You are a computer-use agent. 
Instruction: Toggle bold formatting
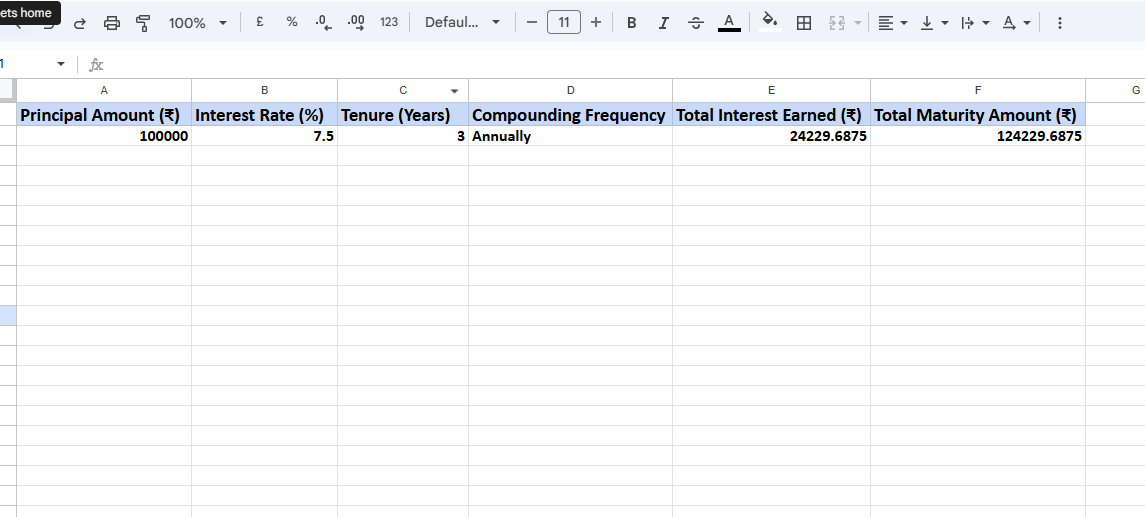coord(632,23)
